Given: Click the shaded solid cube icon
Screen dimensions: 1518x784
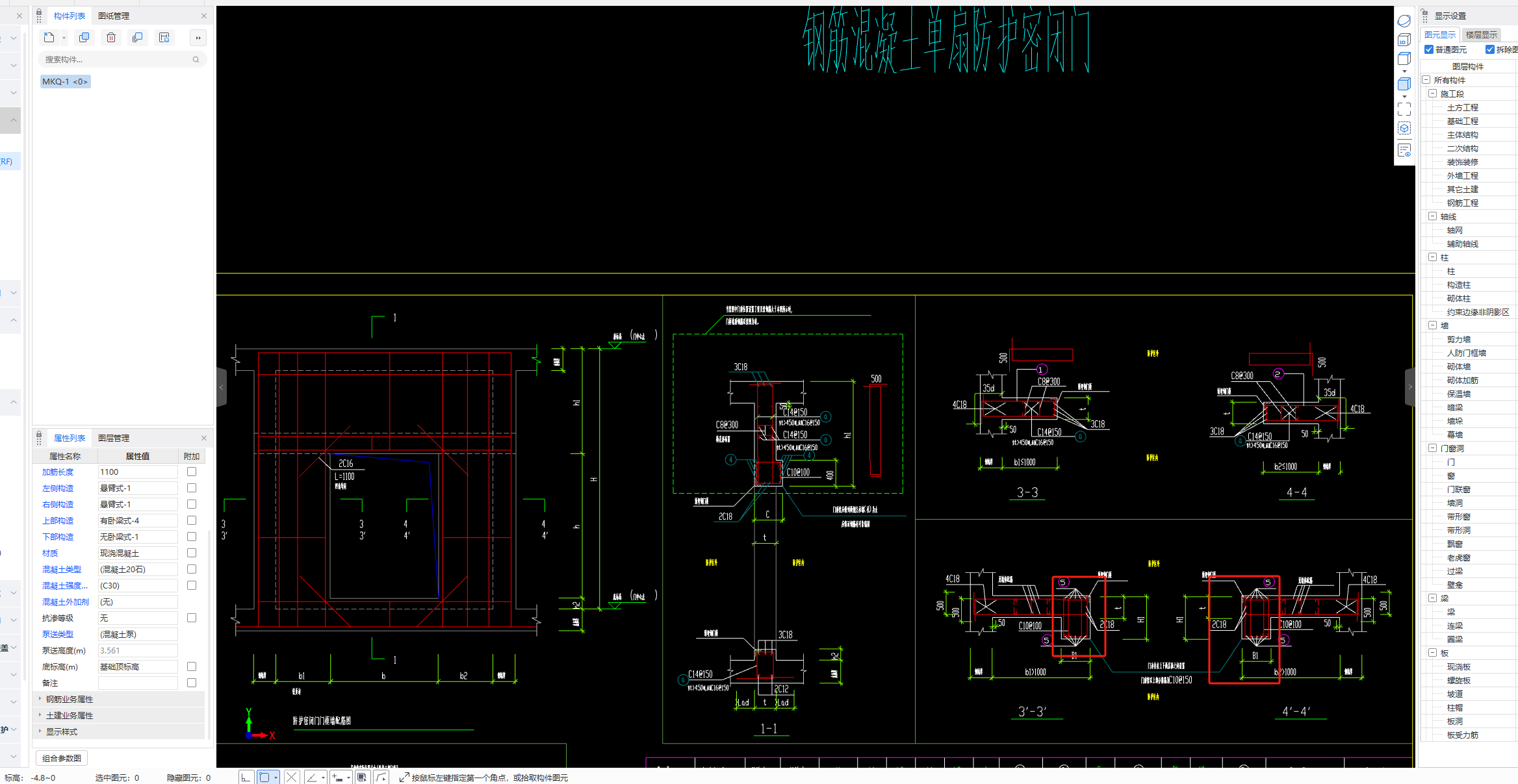Looking at the screenshot, I should point(1404,84).
